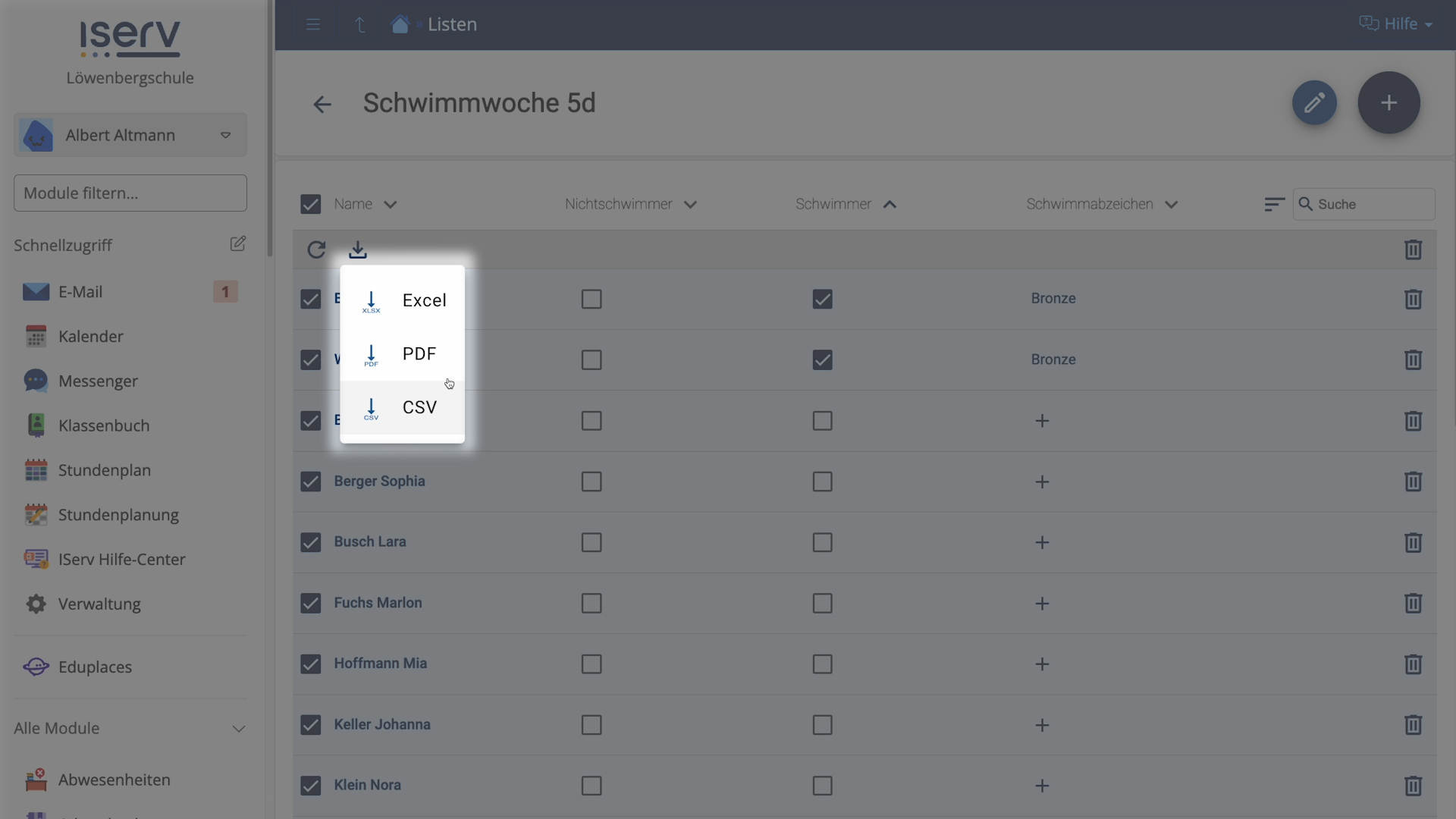This screenshot has height=819, width=1456.
Task: Check Schwimmer box for Busch Lara
Action: pyautogui.click(x=822, y=542)
